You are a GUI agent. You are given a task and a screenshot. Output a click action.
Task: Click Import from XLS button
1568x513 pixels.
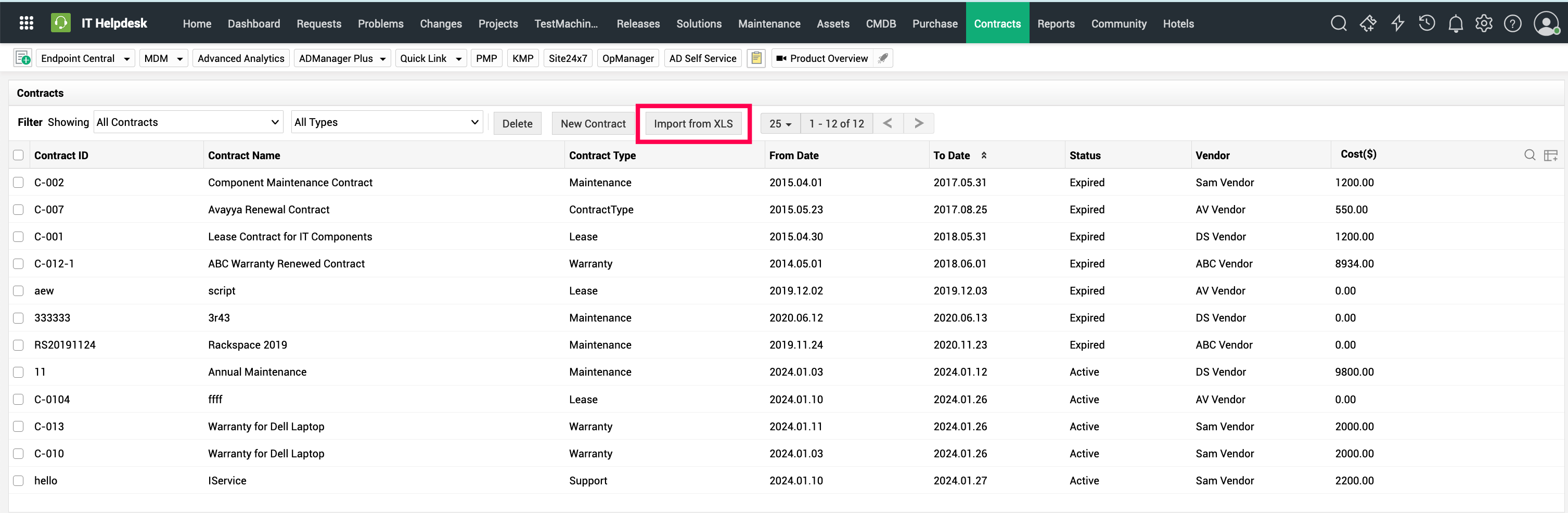point(692,123)
